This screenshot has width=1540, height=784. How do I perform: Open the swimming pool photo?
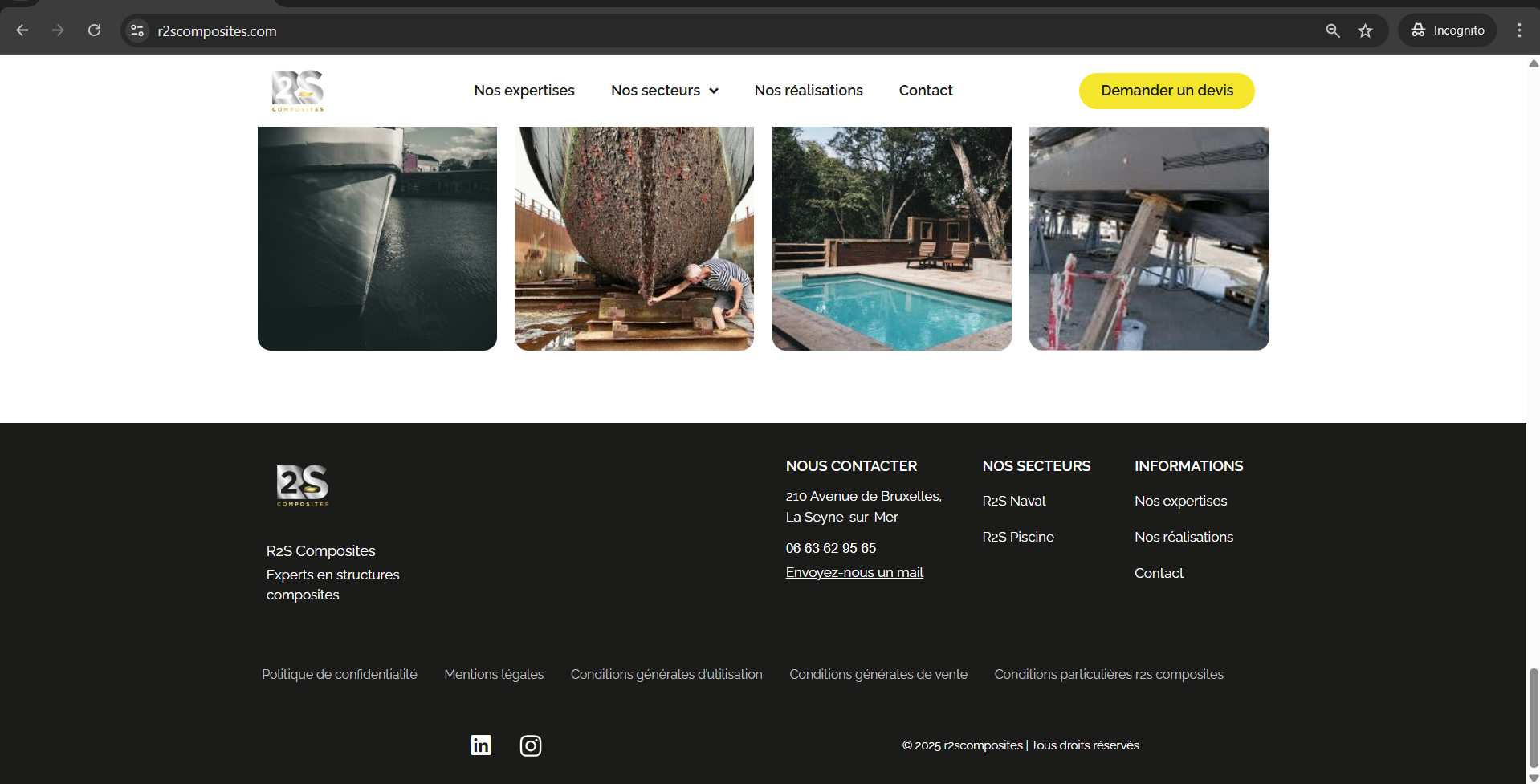tap(892, 238)
